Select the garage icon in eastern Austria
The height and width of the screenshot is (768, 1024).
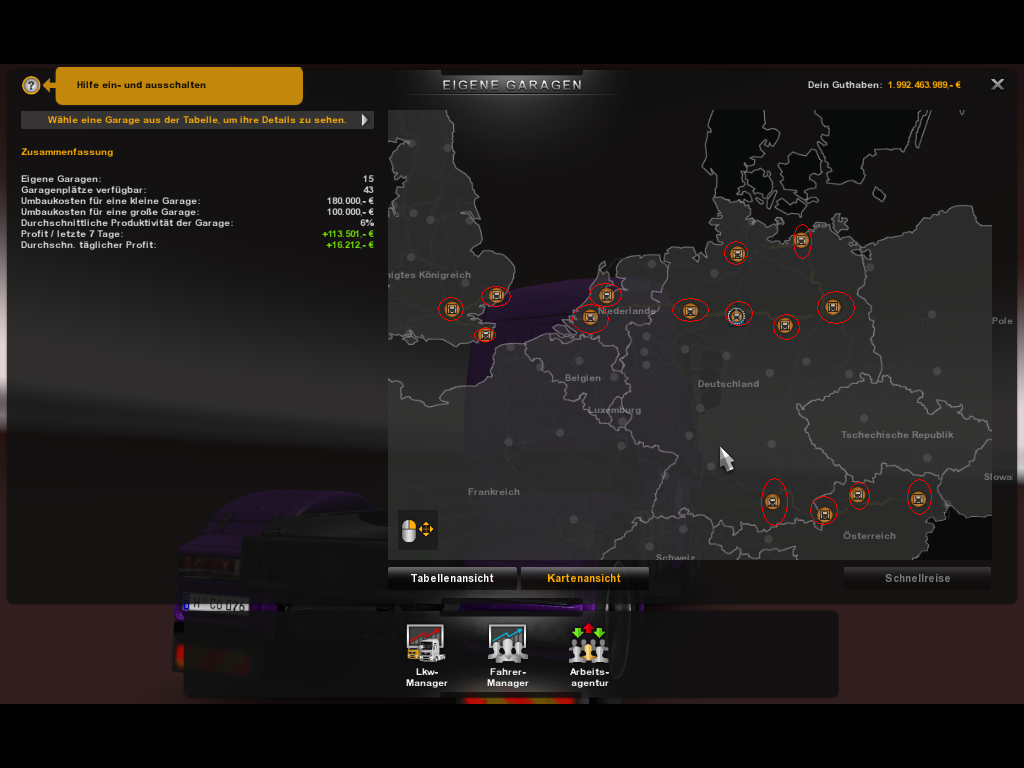[x=918, y=500]
